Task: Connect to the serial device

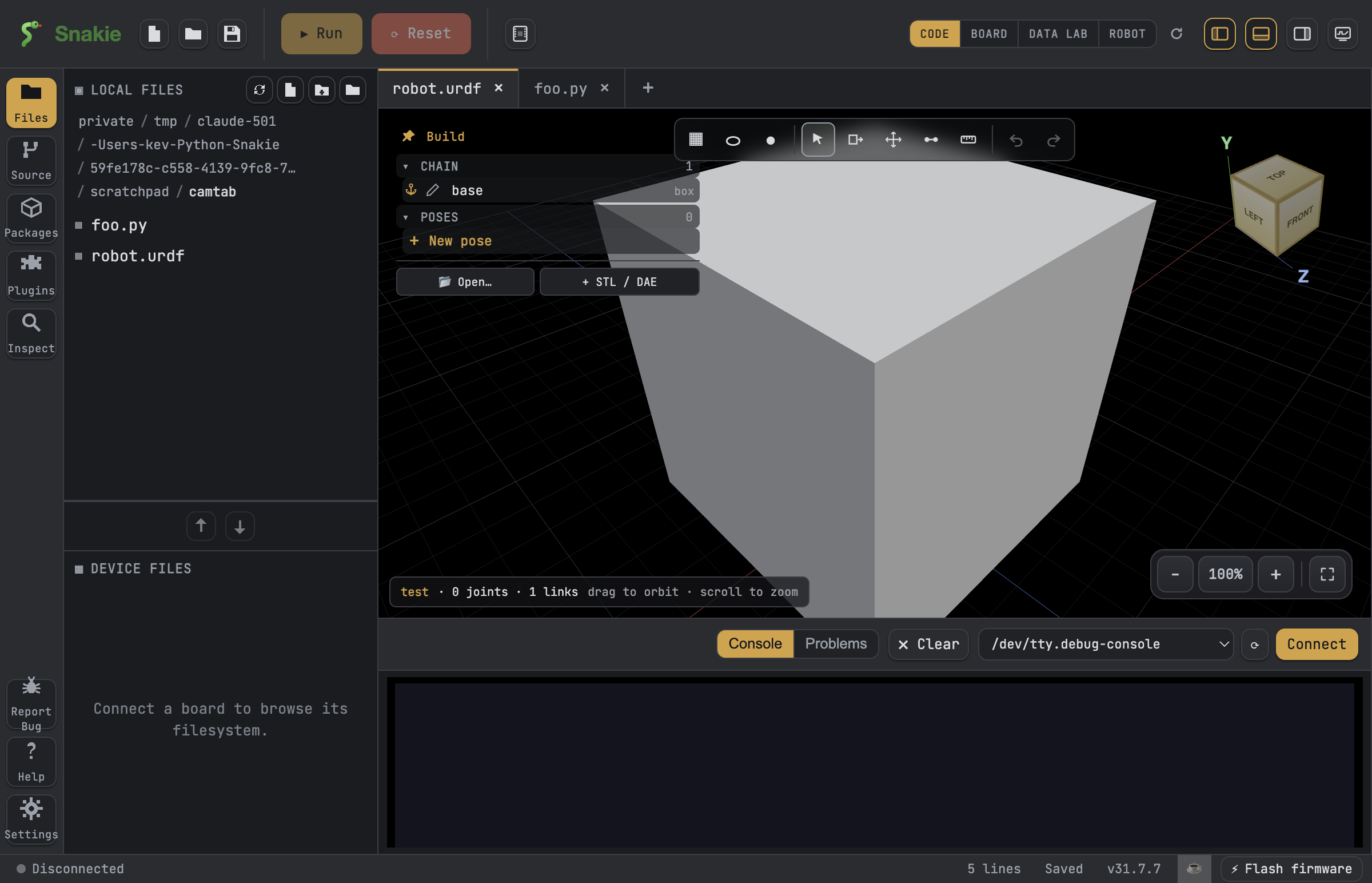Action: coord(1317,644)
